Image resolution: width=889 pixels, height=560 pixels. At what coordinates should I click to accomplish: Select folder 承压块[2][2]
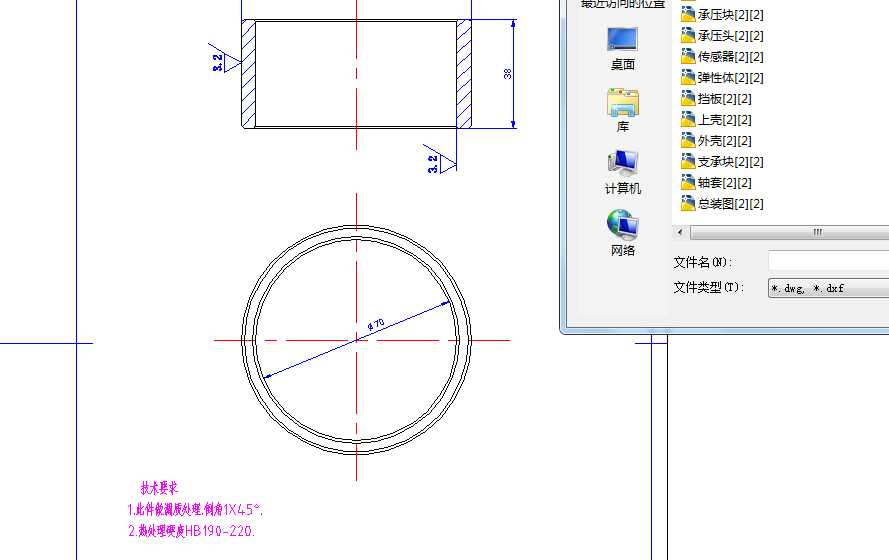click(722, 14)
